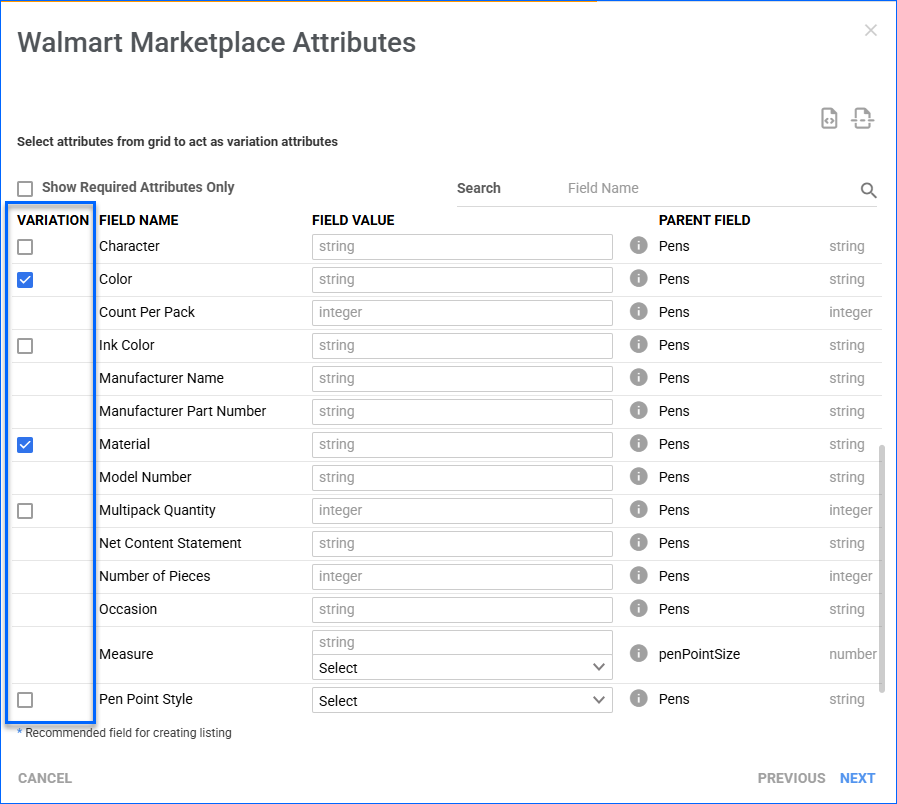Tick the Multipack Quantity variation checkbox
Screen dimensions: 897x804
[x=25, y=511]
